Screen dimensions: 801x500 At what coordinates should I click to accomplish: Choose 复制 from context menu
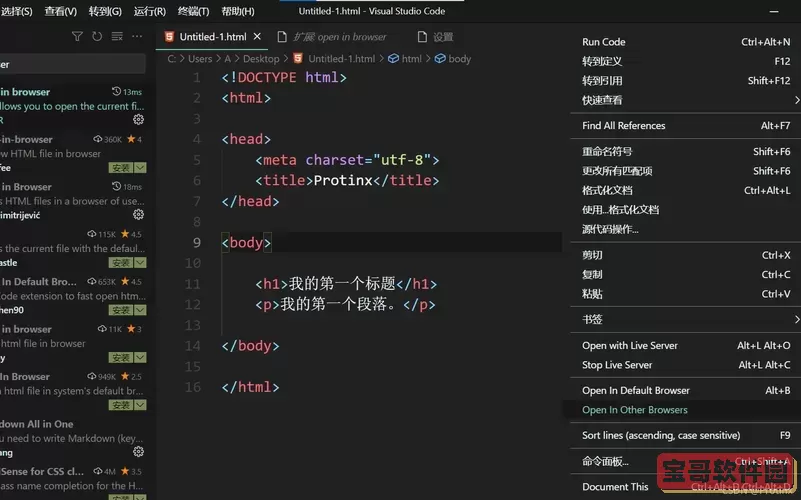coord(685,274)
